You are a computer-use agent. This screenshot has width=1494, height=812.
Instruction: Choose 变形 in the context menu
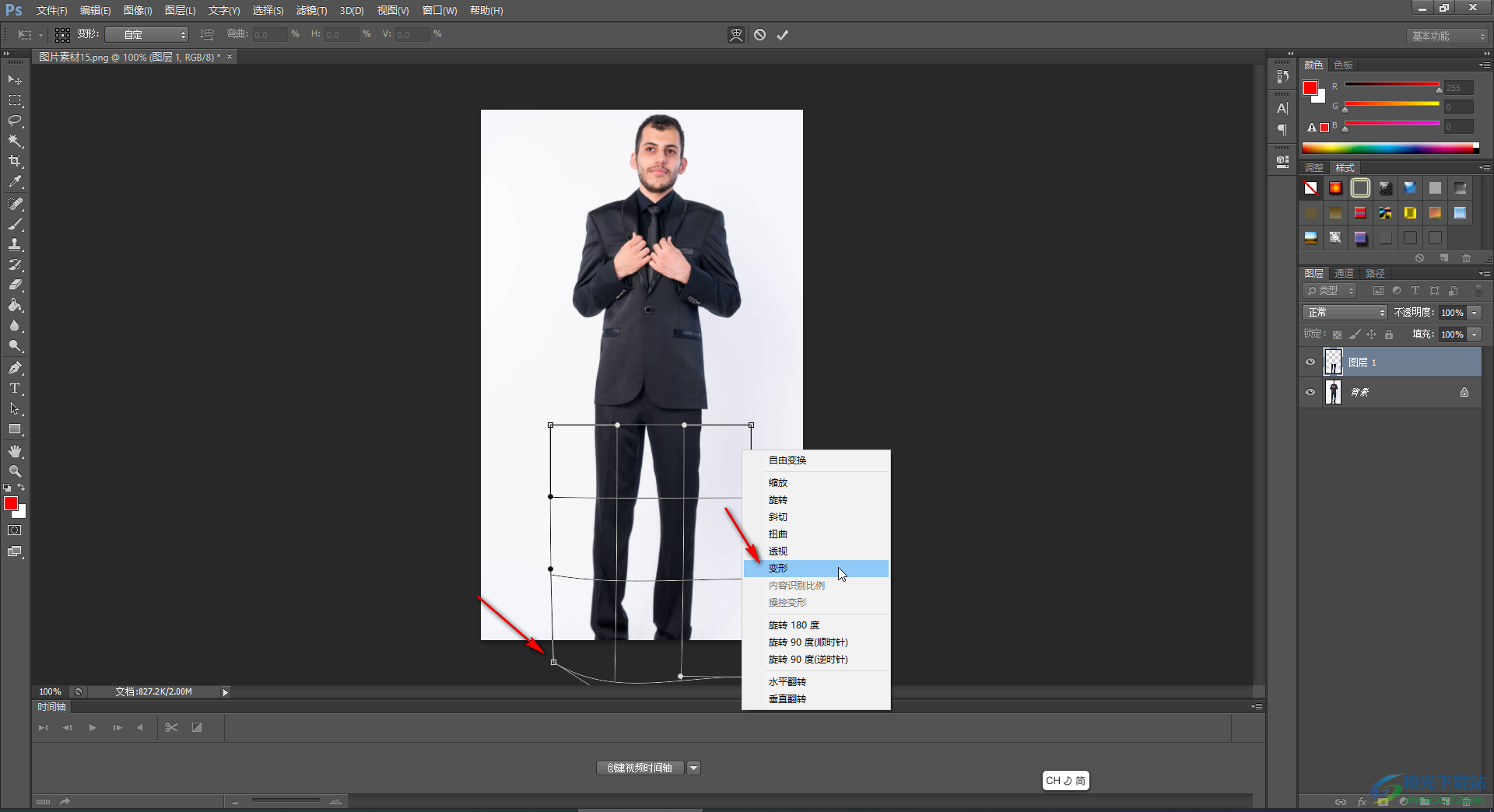[815, 569]
